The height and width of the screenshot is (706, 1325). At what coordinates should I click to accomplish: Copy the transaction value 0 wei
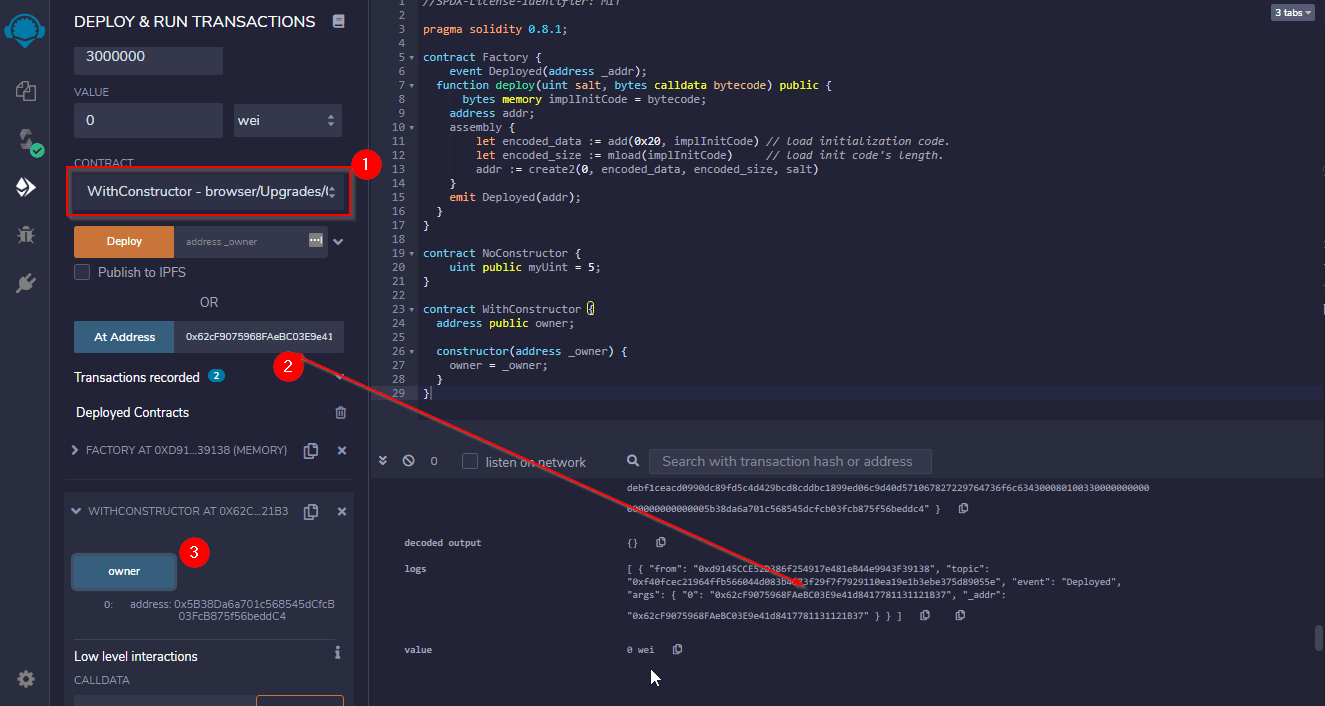pos(678,649)
